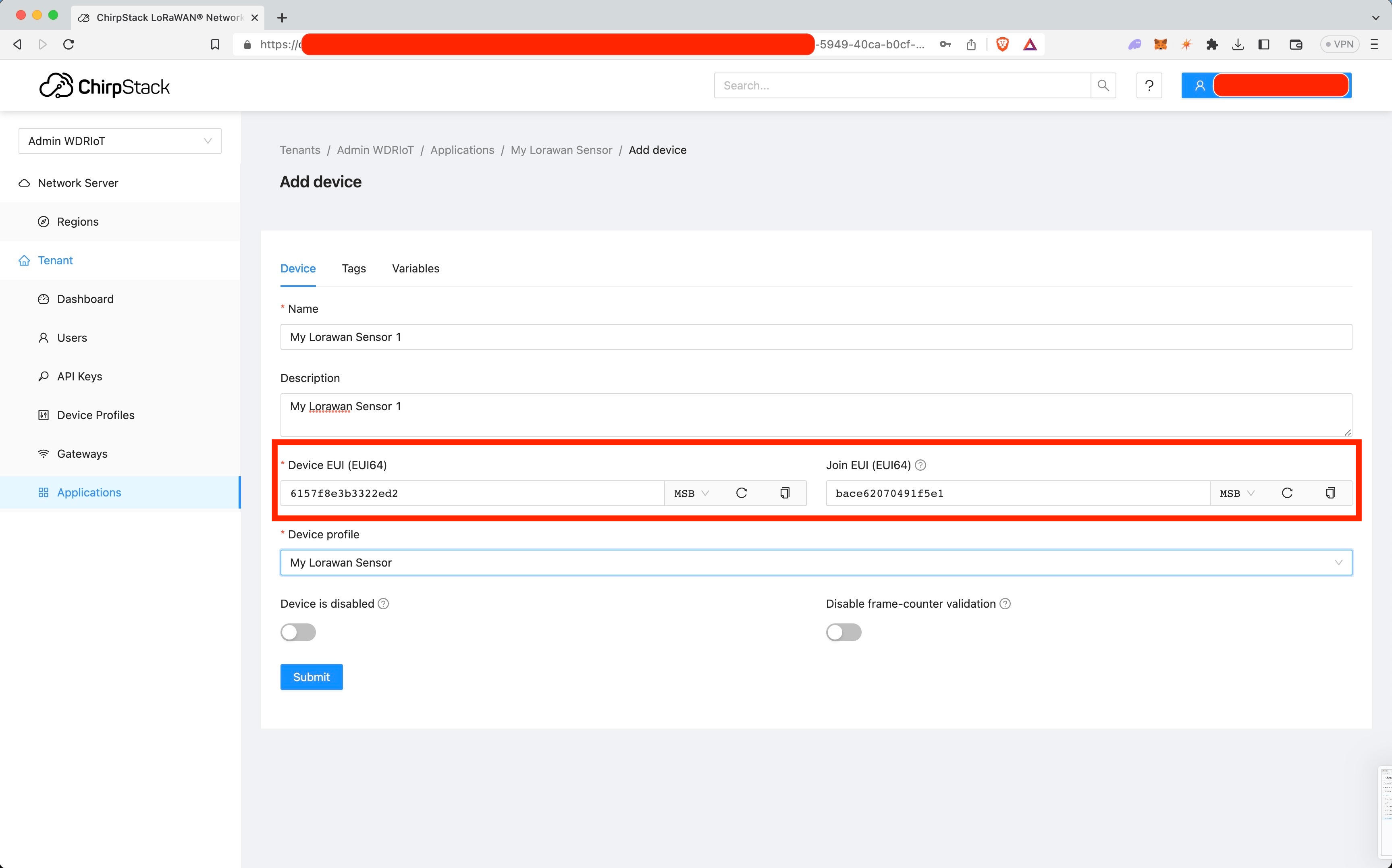
Task: Change Device EUI byte order MSB dropdown
Action: pos(691,493)
